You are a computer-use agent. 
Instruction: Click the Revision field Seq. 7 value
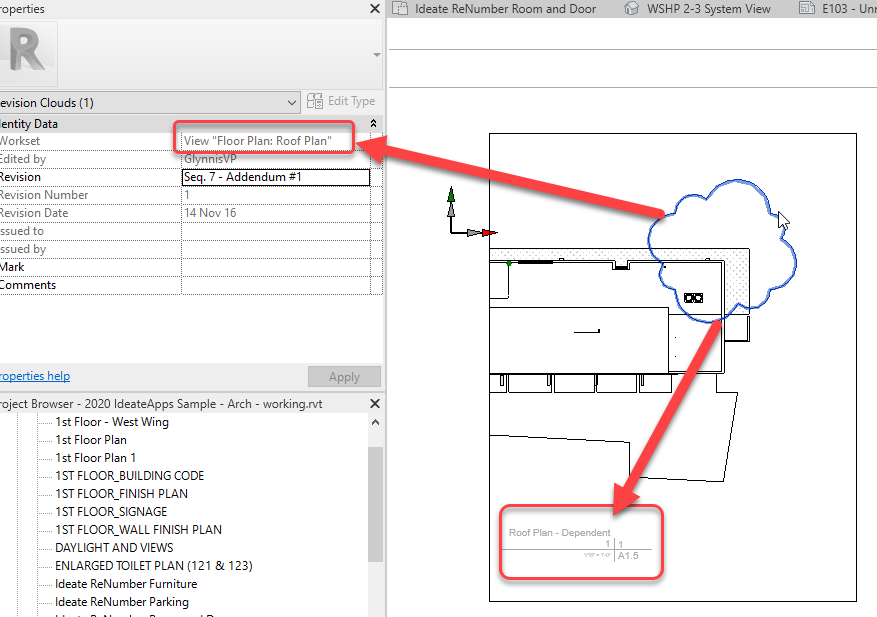275,177
